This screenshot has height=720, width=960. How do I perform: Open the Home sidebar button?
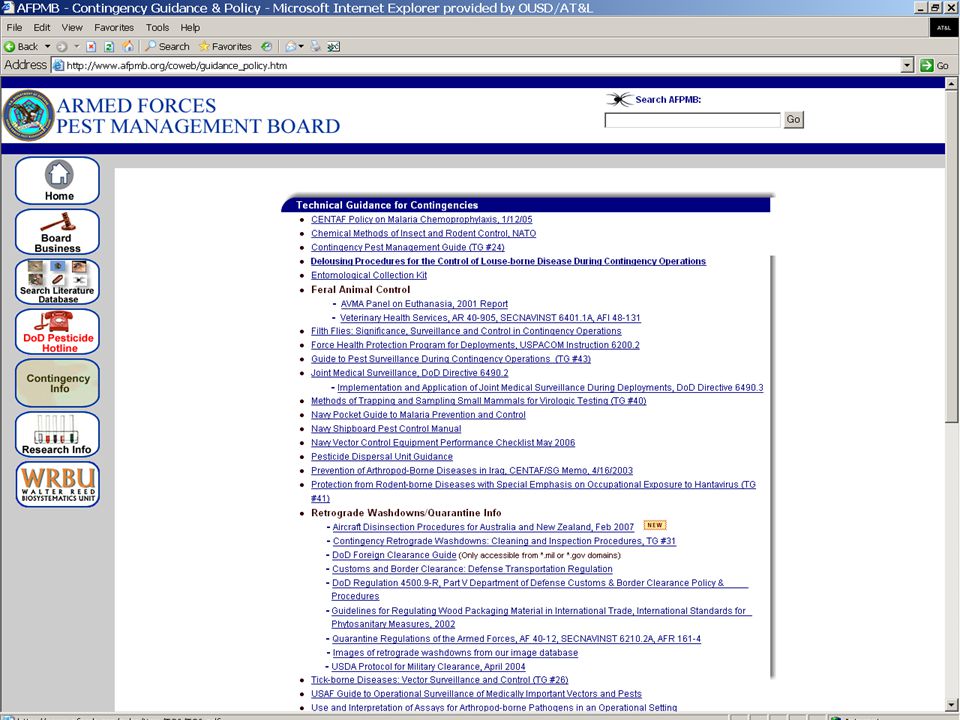58,181
